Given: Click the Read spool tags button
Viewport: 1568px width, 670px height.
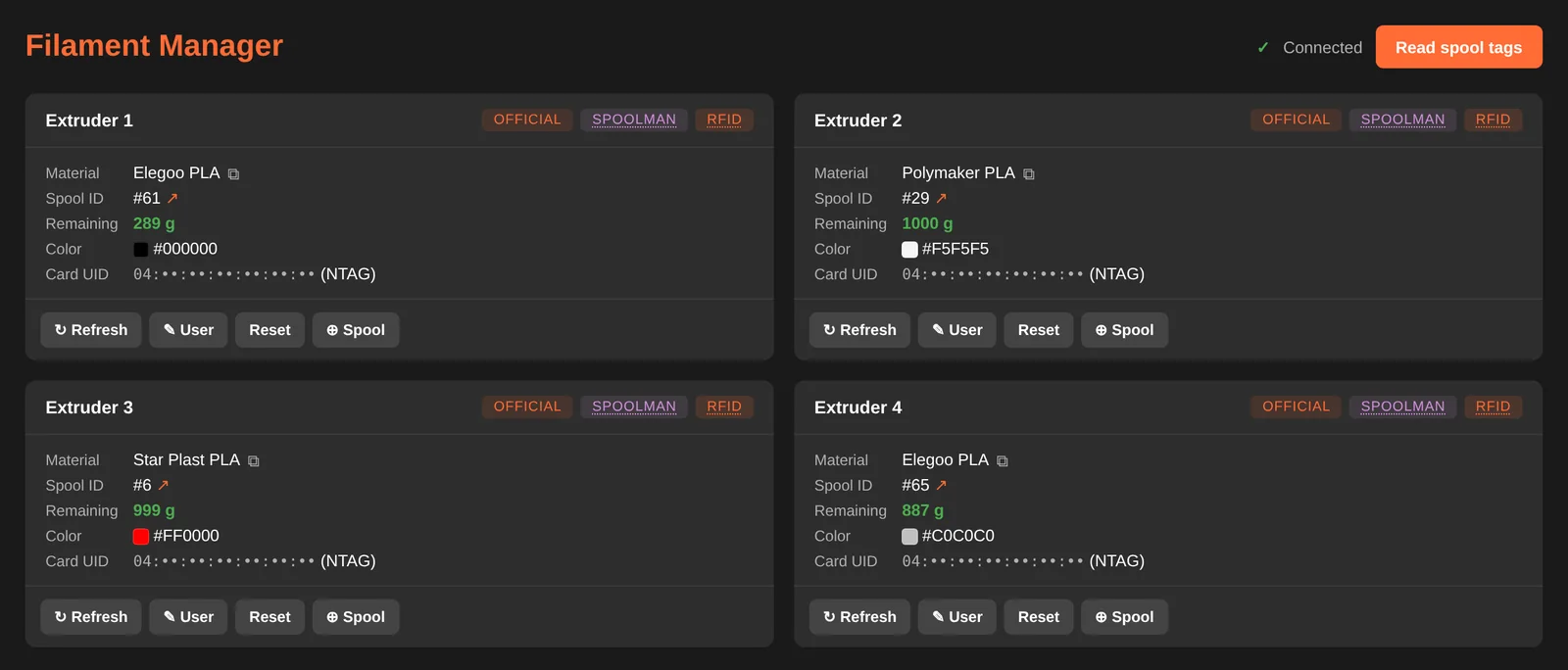Looking at the screenshot, I should (x=1458, y=47).
